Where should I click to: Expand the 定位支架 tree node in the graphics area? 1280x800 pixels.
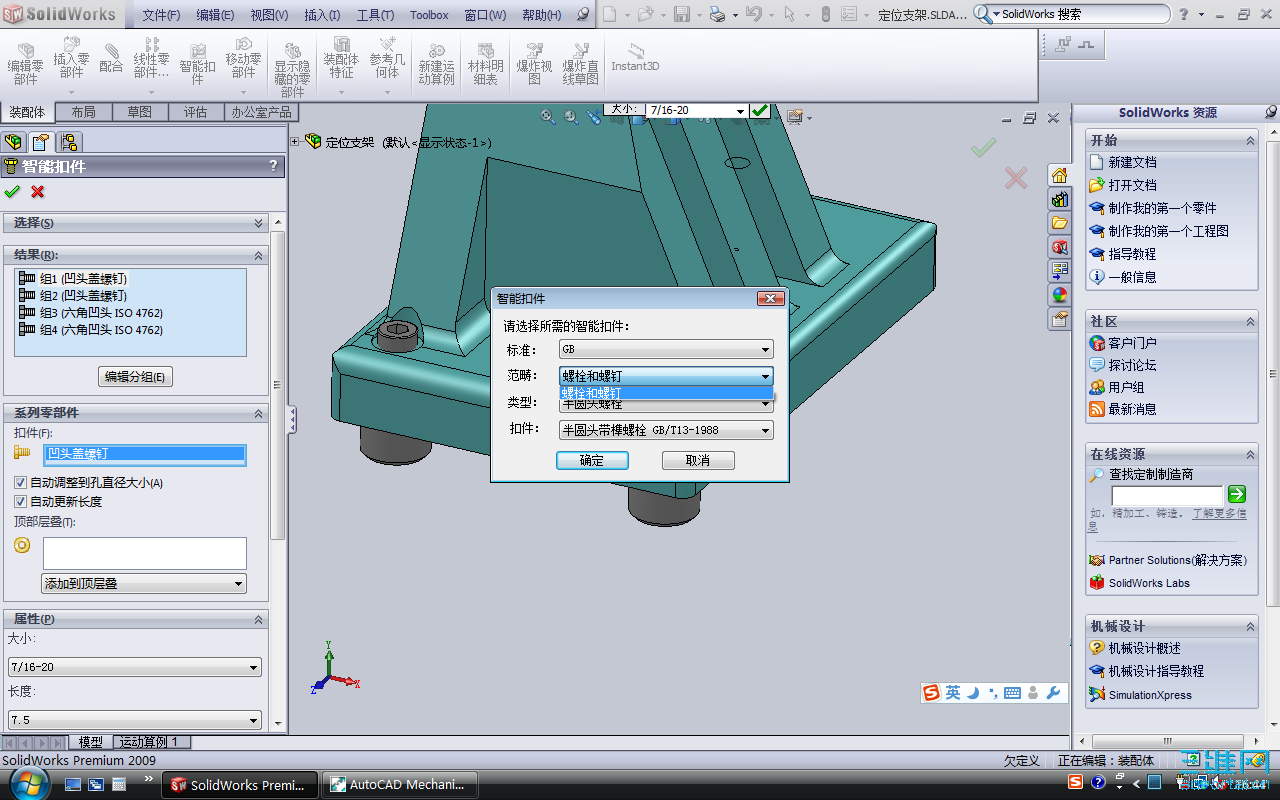pos(295,142)
